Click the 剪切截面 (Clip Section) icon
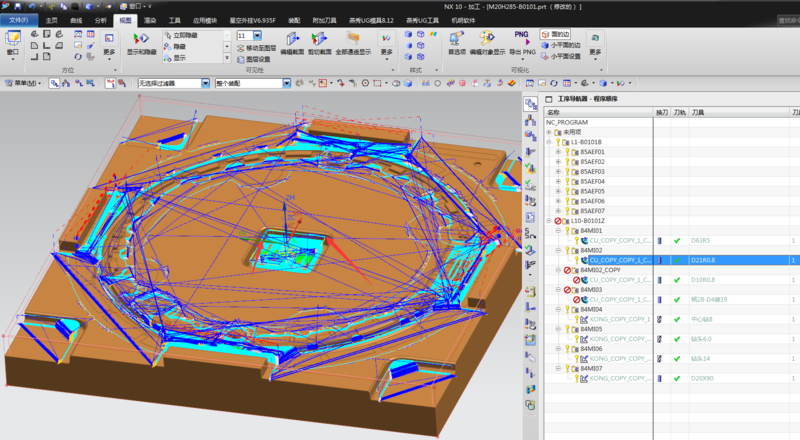 coord(320,39)
